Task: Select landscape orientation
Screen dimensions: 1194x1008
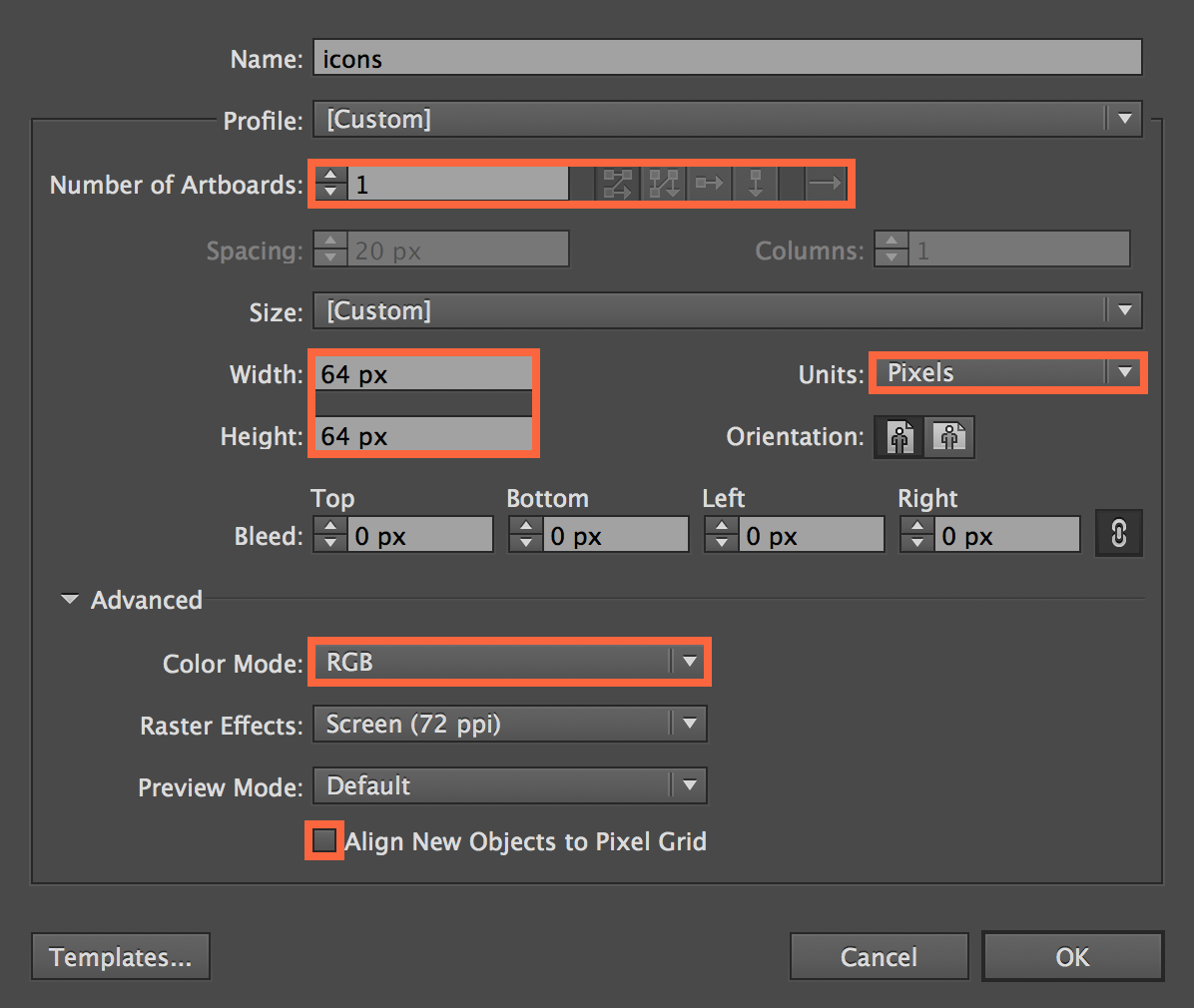Action: (x=949, y=437)
